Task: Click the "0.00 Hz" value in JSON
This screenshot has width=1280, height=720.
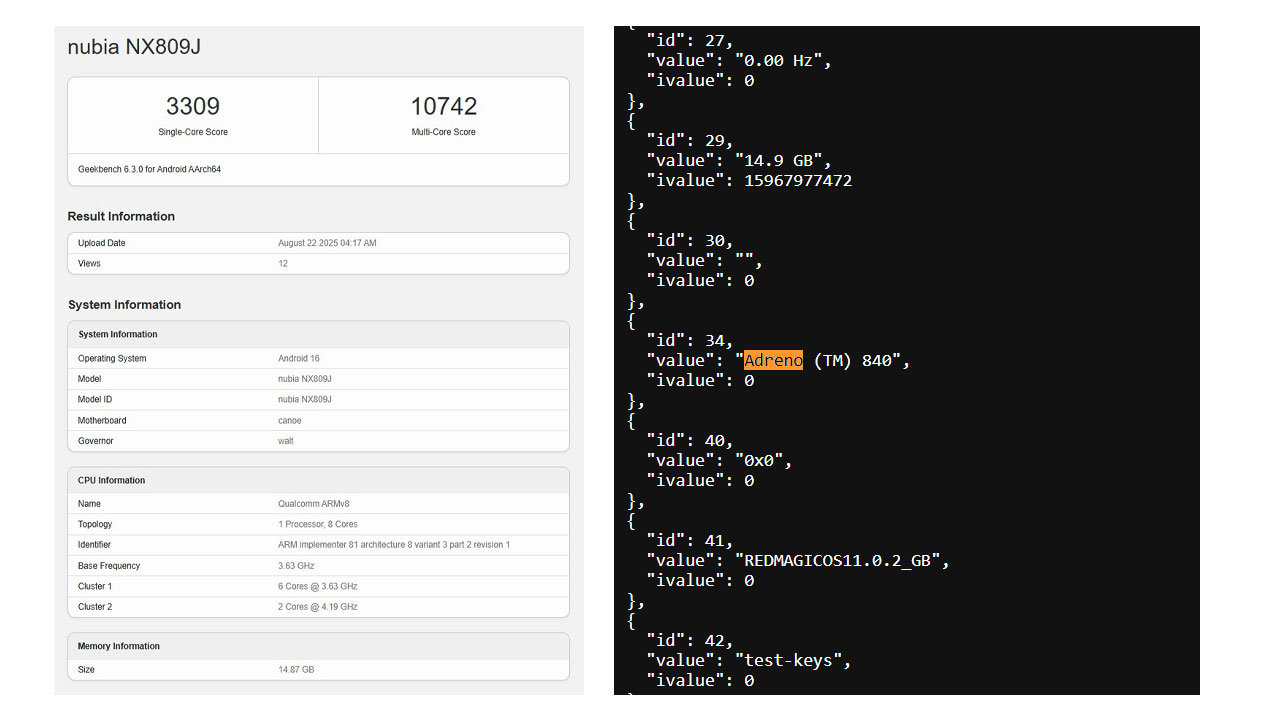Action: point(778,60)
